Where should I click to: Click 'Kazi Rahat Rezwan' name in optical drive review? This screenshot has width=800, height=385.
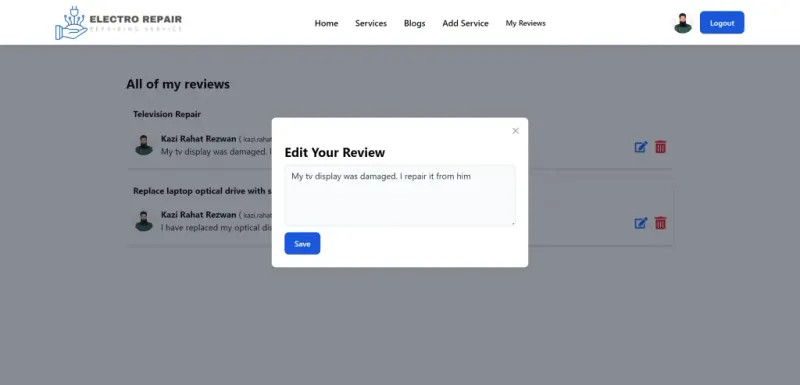click(198, 215)
